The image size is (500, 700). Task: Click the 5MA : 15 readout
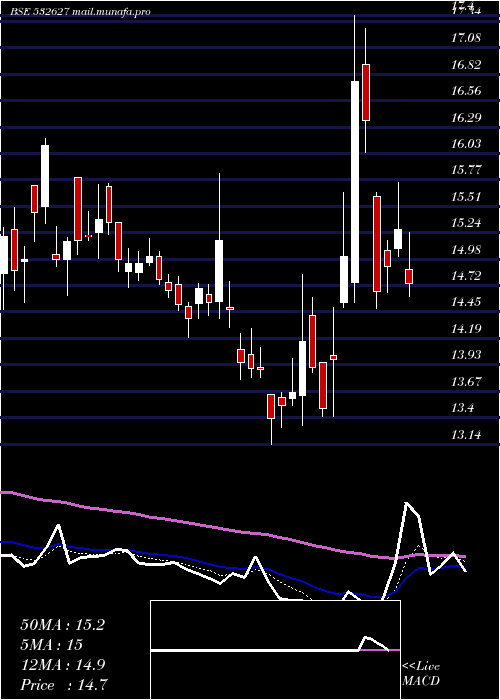coord(51,645)
